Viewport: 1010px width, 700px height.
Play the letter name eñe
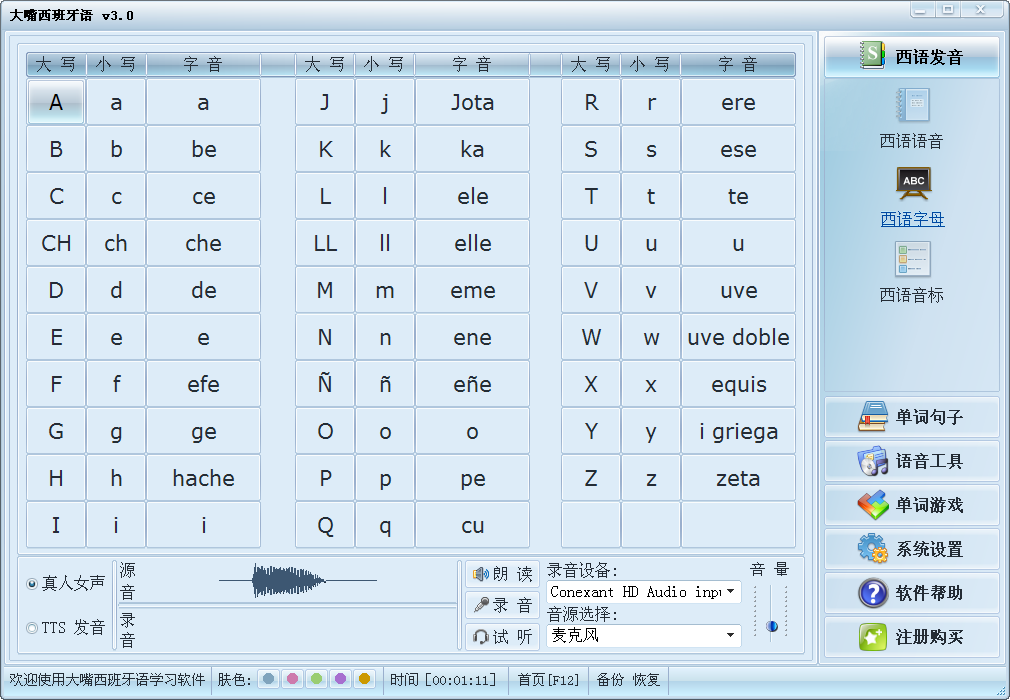(472, 384)
